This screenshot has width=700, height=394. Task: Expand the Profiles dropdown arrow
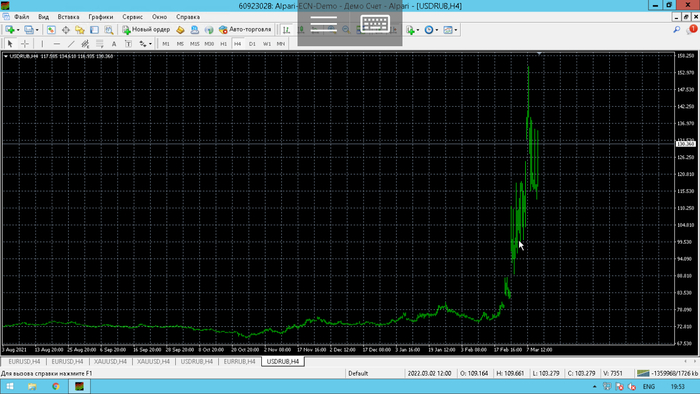(x=37, y=30)
